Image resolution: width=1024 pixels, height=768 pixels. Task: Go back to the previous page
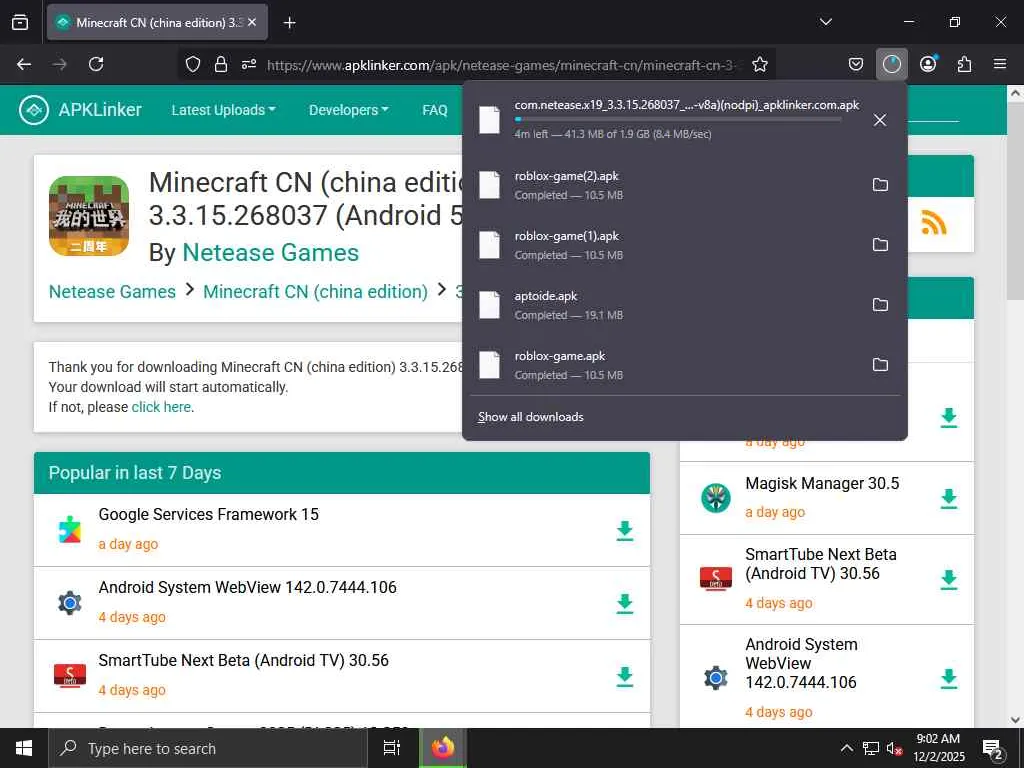24,64
